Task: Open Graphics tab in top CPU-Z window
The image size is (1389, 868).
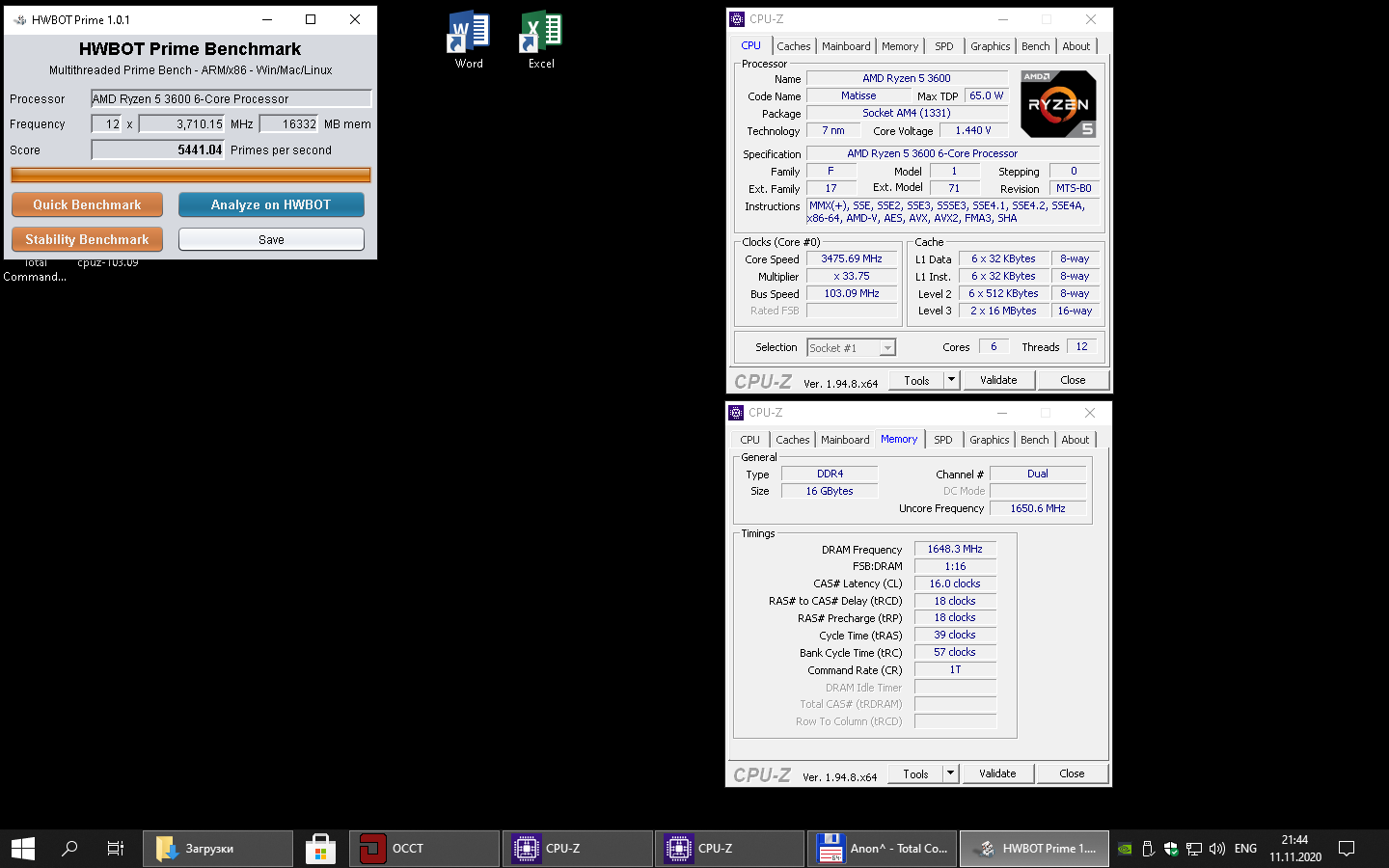Action: 991,46
